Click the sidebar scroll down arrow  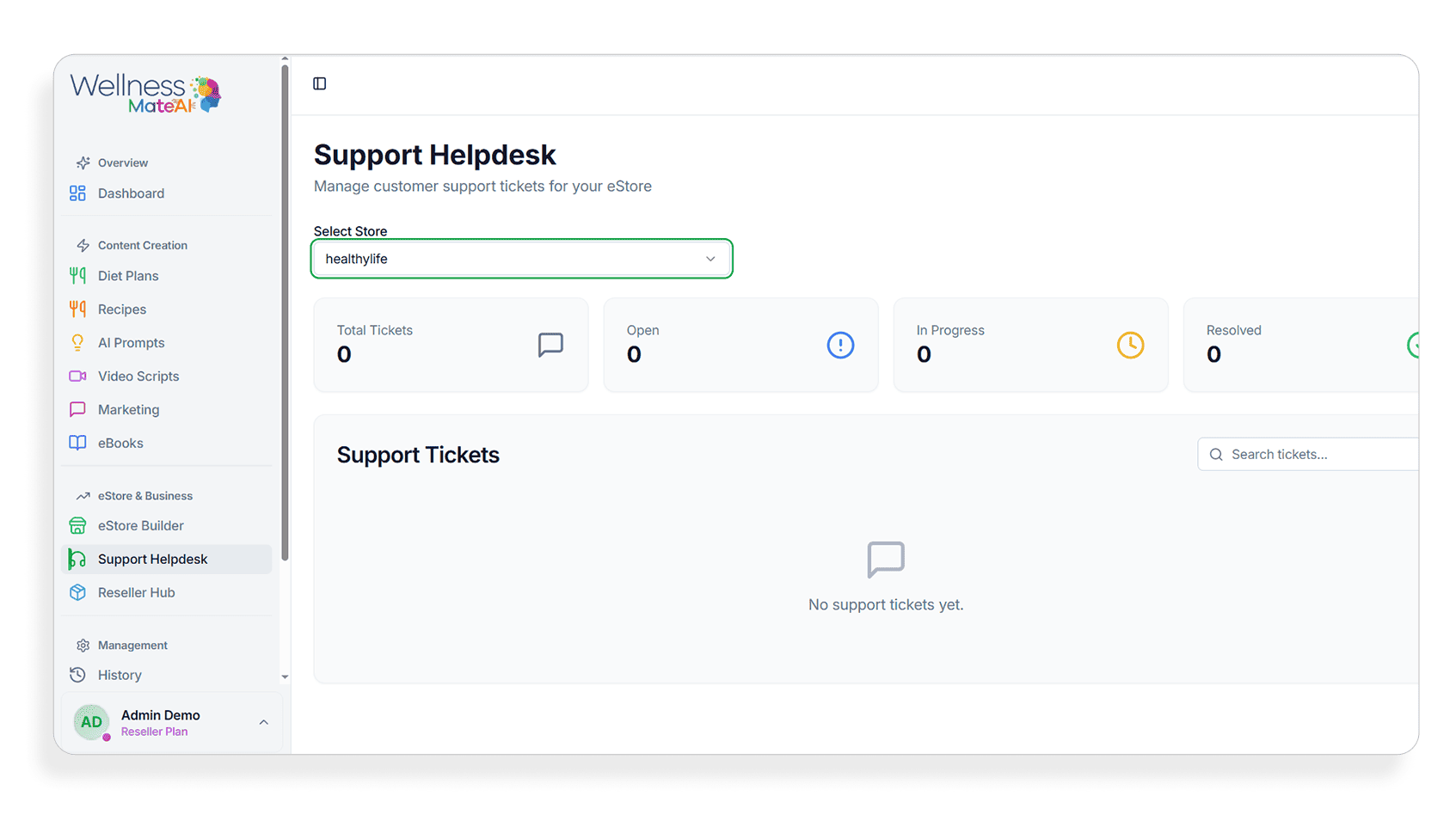[x=285, y=677]
